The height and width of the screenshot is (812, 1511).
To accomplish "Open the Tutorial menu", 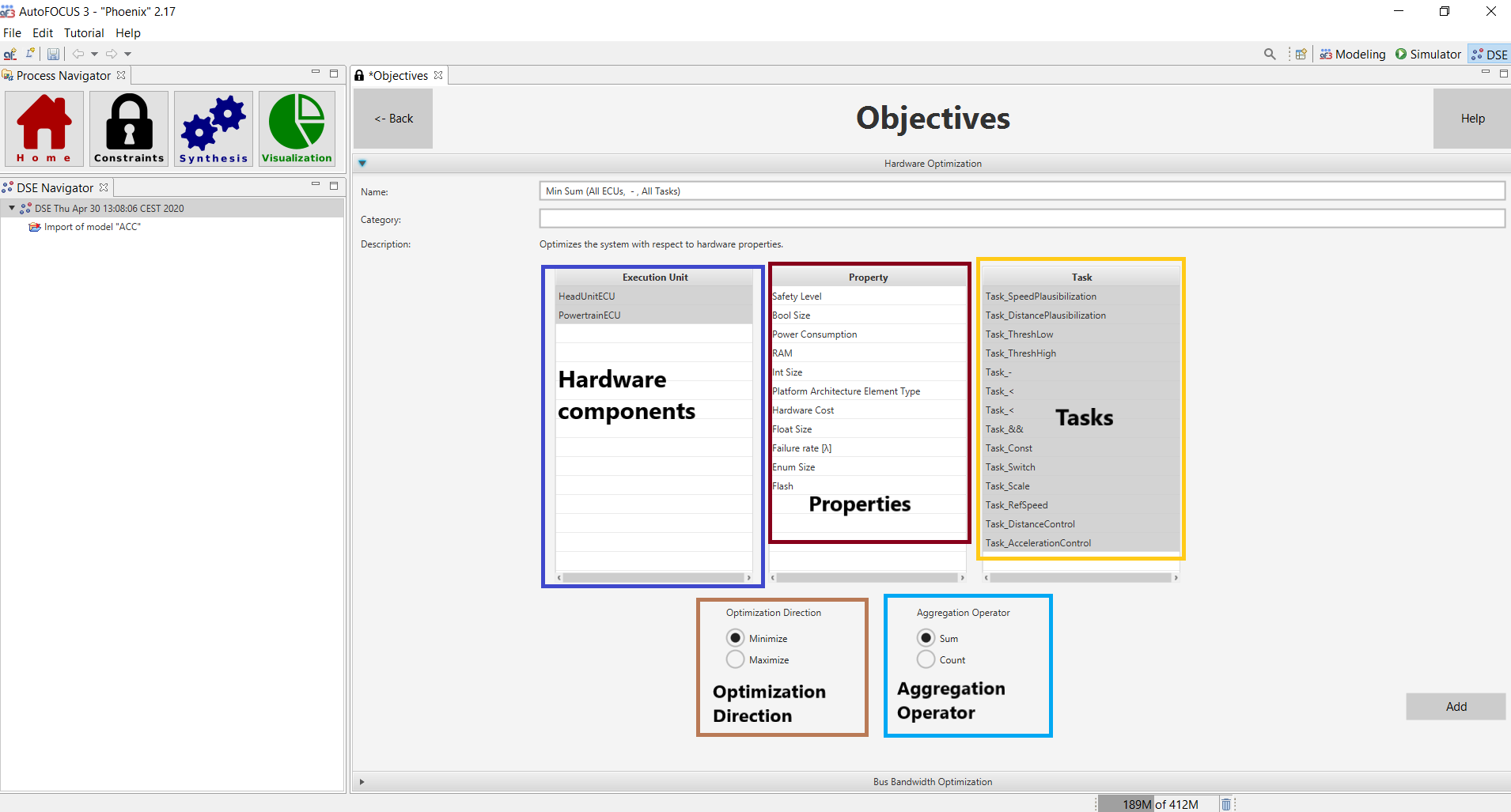I will coord(84,33).
